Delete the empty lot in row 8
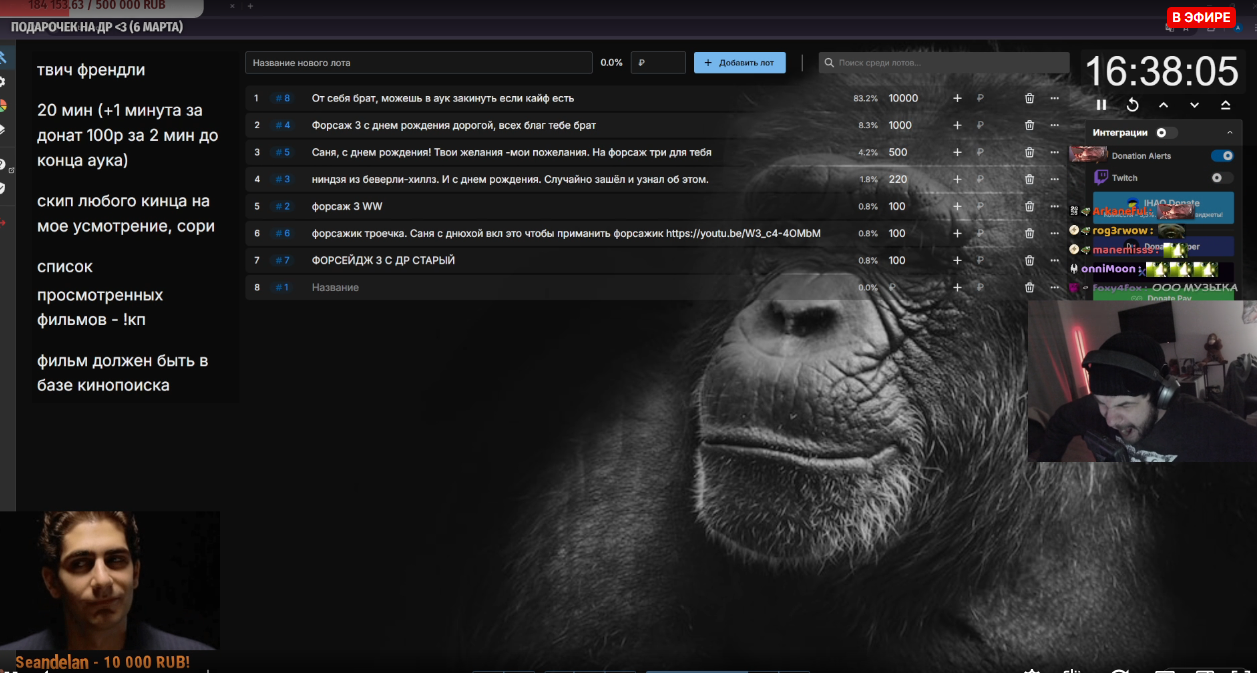Screen dimensions: 1257x673 click(1030, 287)
